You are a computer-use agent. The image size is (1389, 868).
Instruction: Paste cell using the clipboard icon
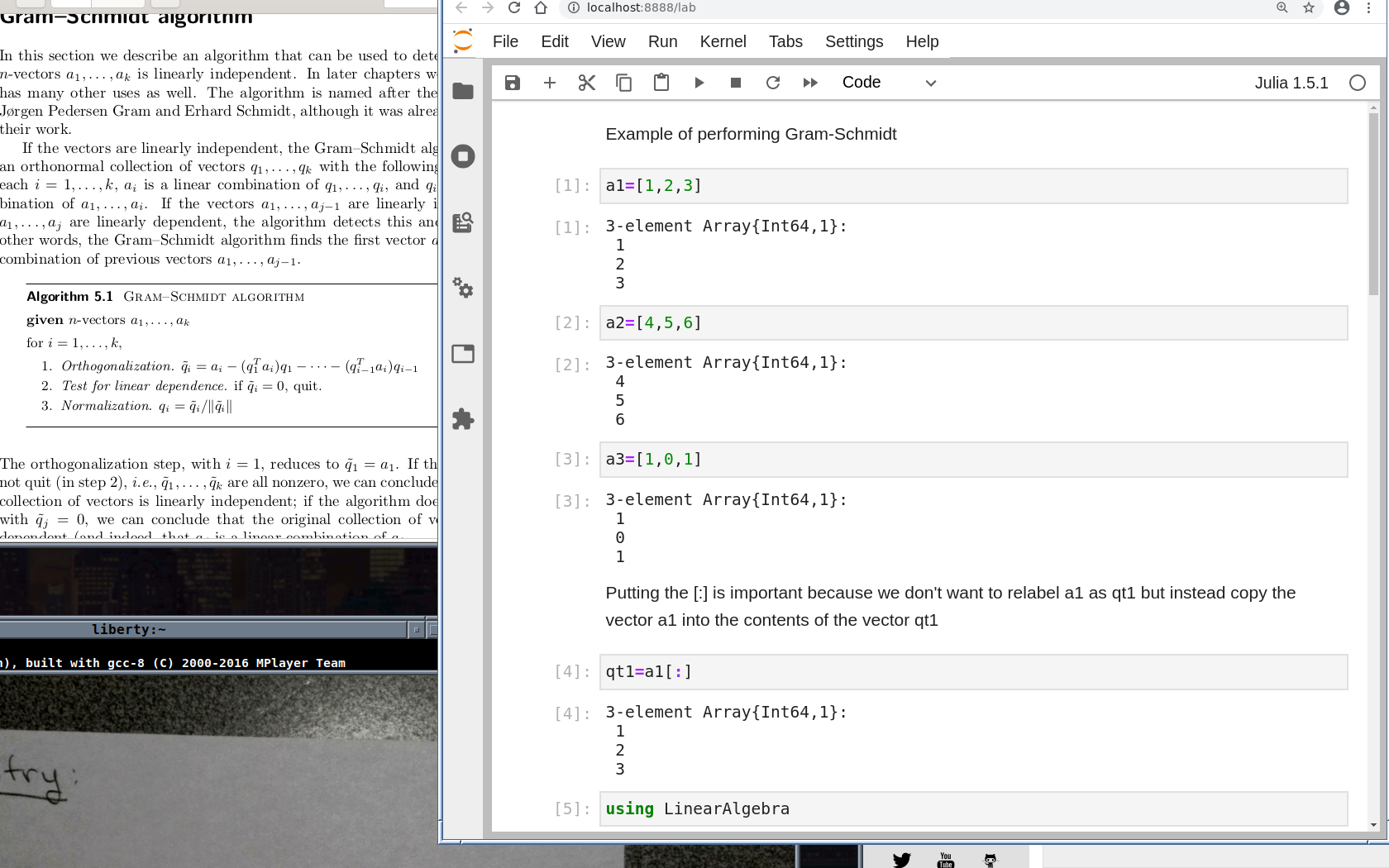point(661,83)
